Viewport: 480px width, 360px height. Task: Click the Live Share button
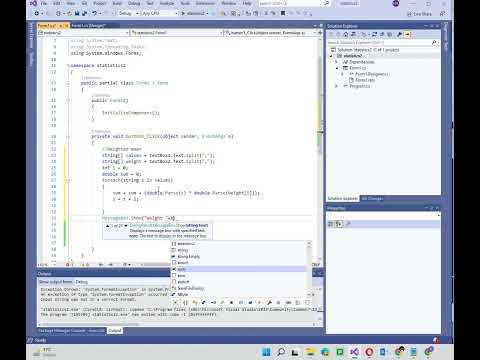419,14
